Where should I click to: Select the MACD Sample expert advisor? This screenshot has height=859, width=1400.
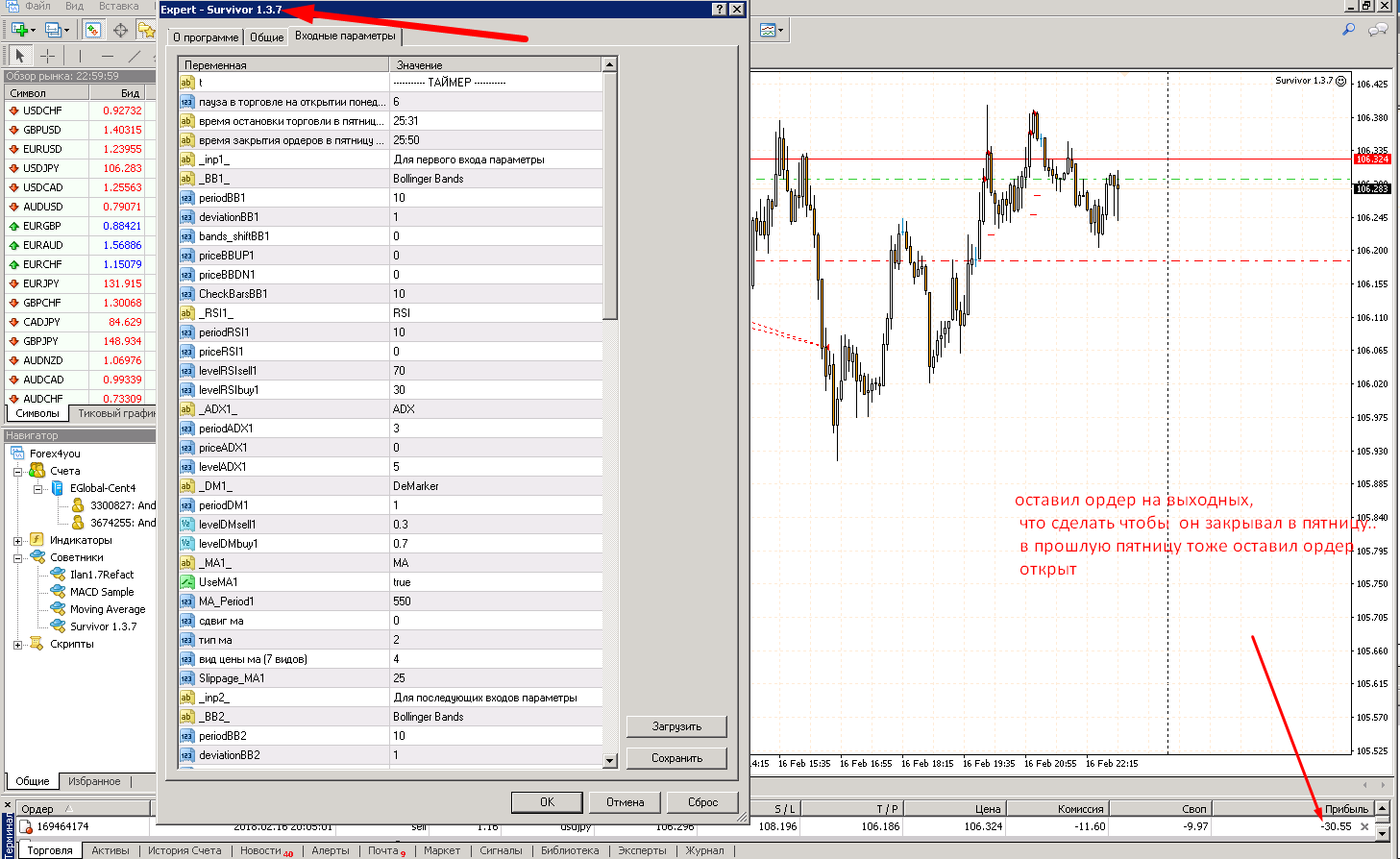[102, 592]
